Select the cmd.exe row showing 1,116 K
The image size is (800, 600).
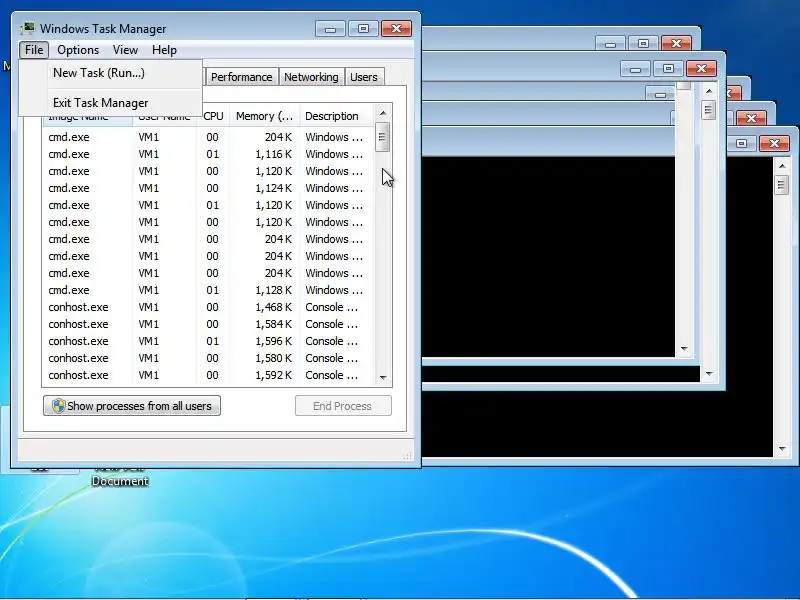point(208,154)
